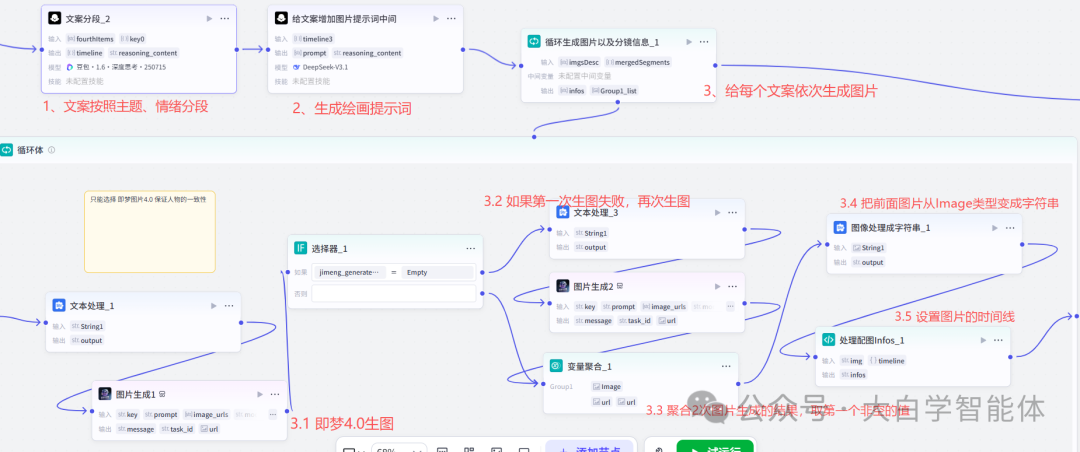Click the 图片生成1 node icon

(105, 394)
